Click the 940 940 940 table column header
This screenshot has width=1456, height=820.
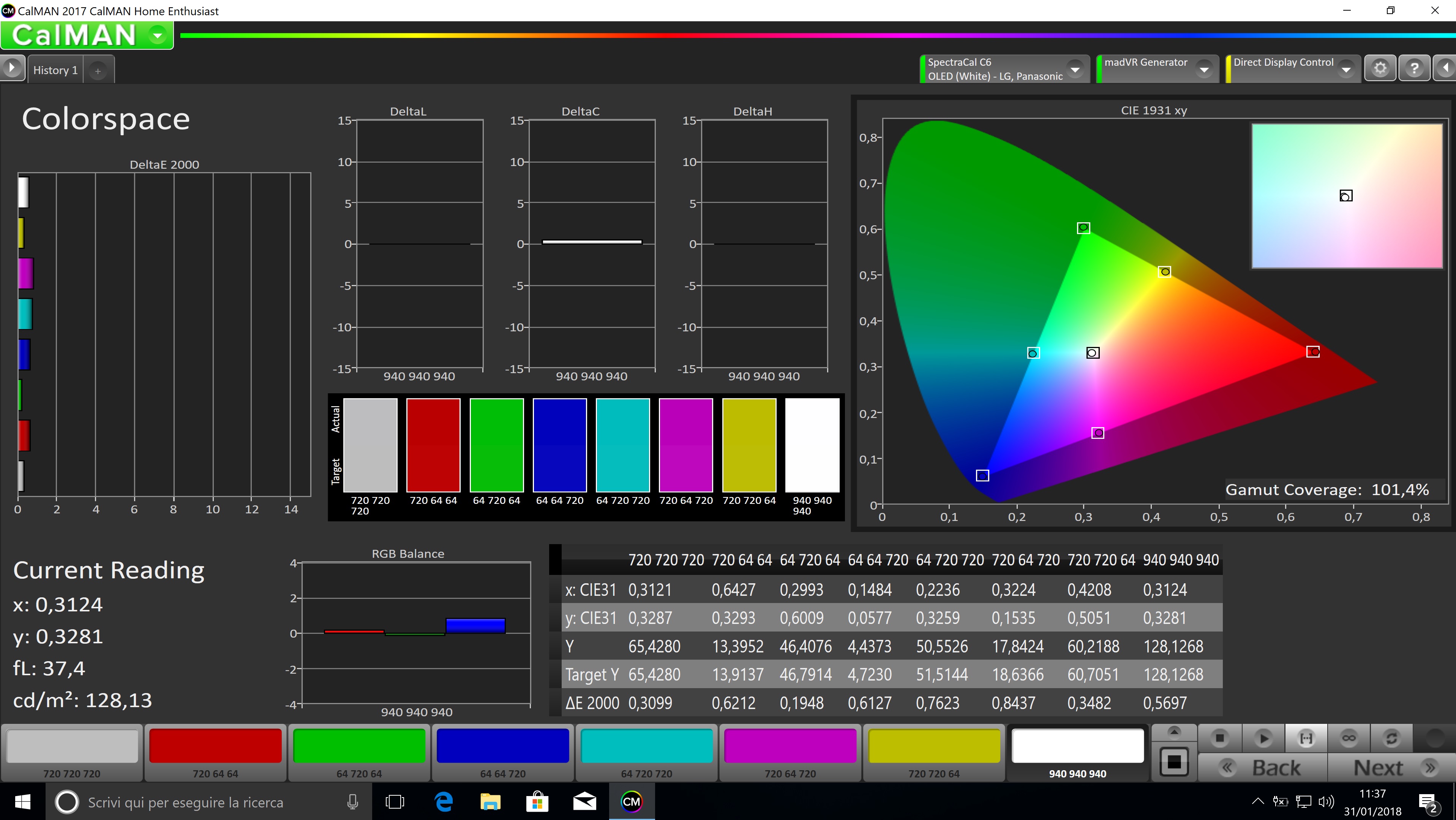[1181, 560]
